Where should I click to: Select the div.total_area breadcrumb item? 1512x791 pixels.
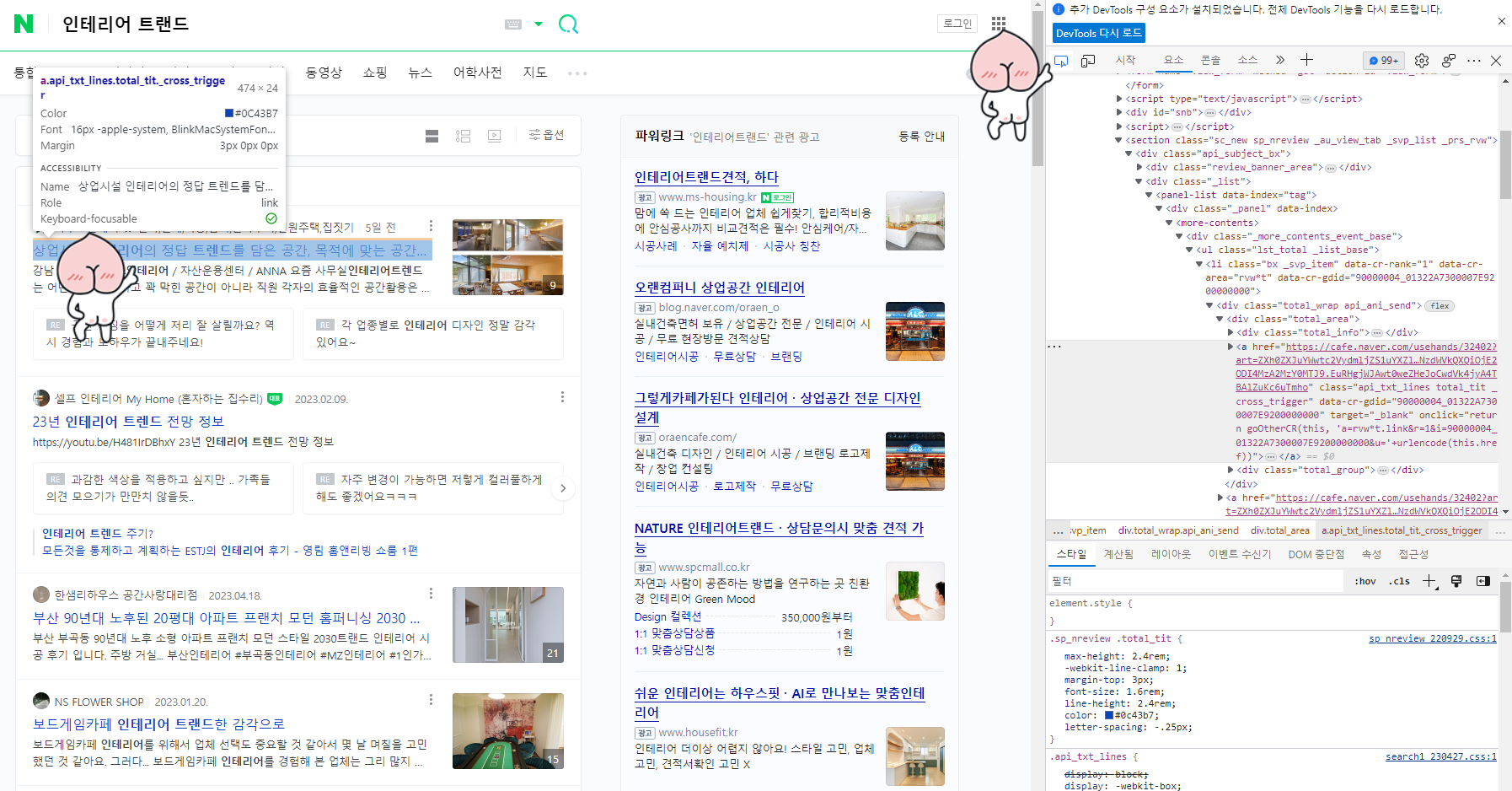tap(1279, 530)
